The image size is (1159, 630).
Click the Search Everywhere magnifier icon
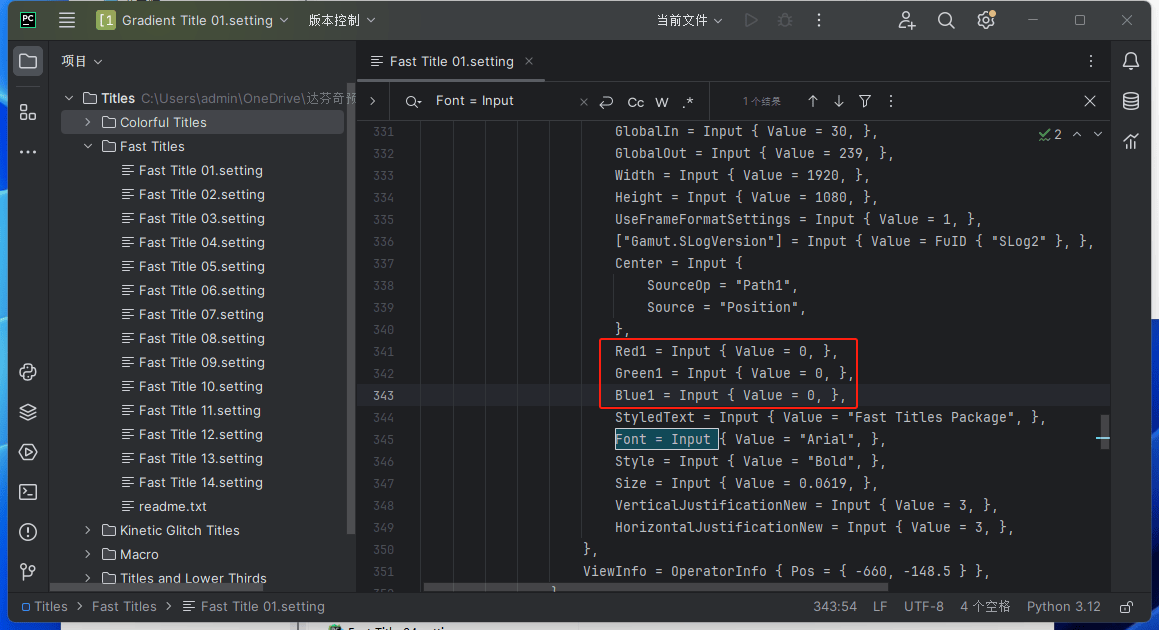[x=946, y=20]
